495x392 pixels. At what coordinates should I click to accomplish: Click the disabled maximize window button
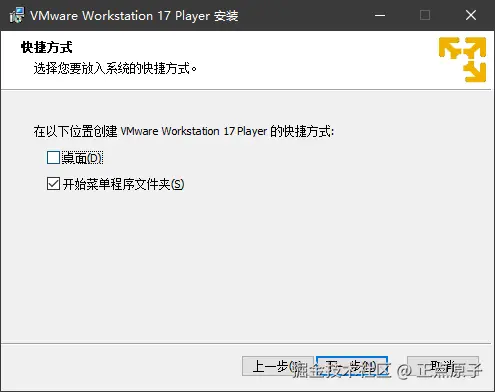pyautogui.click(x=425, y=15)
